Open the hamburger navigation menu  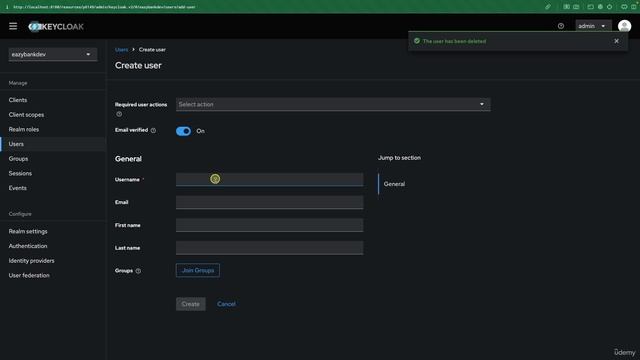click(x=13, y=27)
